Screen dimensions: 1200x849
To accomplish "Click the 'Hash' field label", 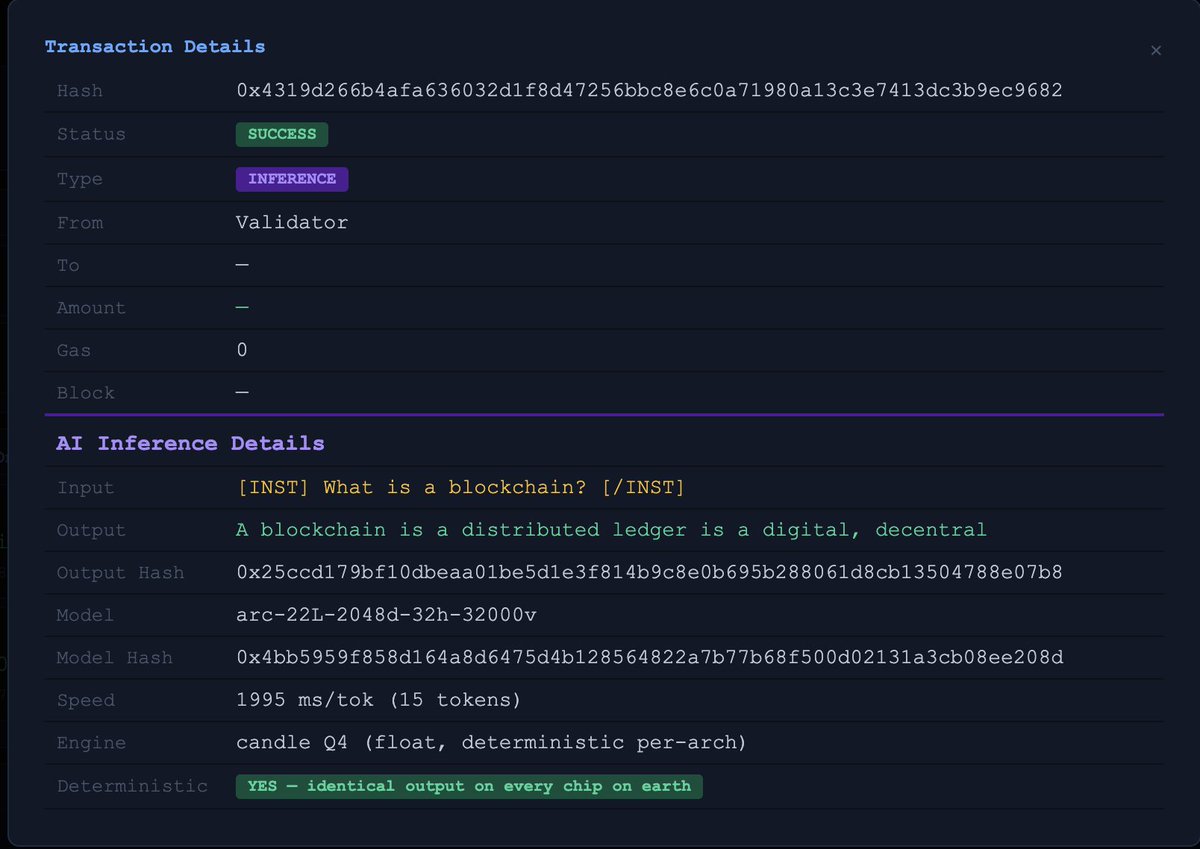I will click(80, 91).
